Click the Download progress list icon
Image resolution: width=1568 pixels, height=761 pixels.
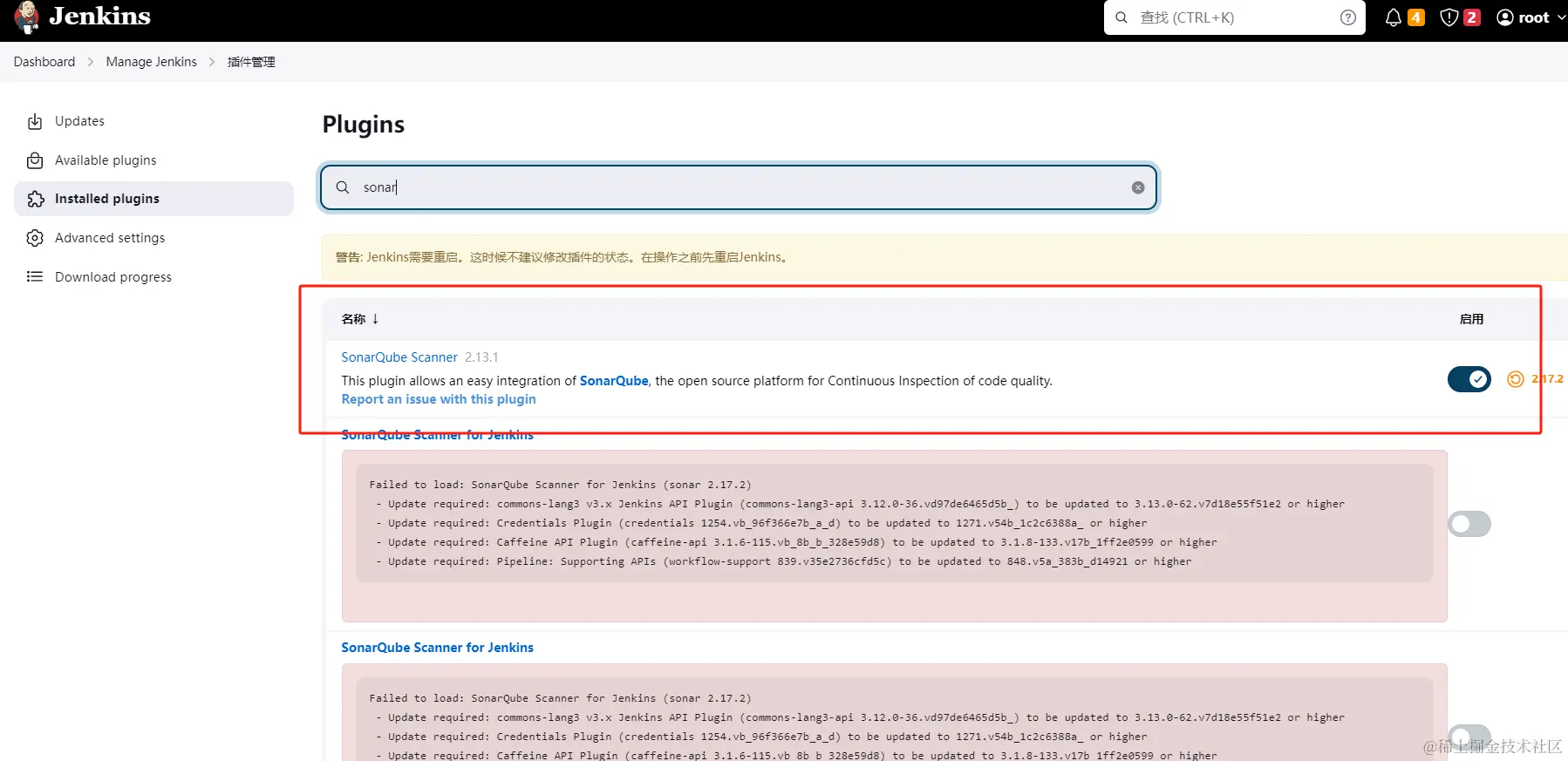[x=35, y=277]
